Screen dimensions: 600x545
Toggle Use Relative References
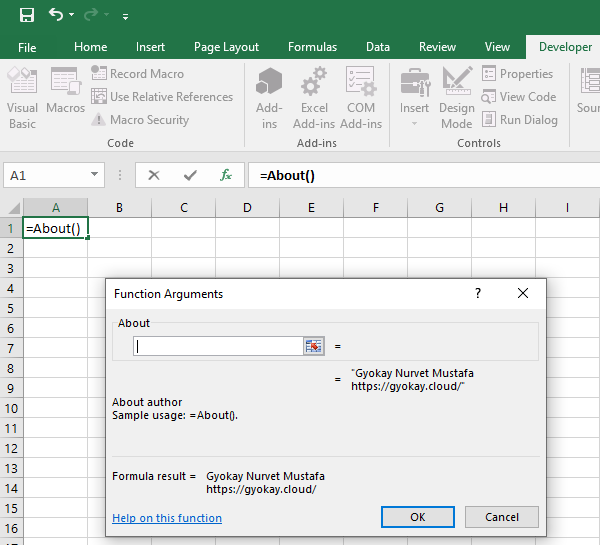(162, 97)
